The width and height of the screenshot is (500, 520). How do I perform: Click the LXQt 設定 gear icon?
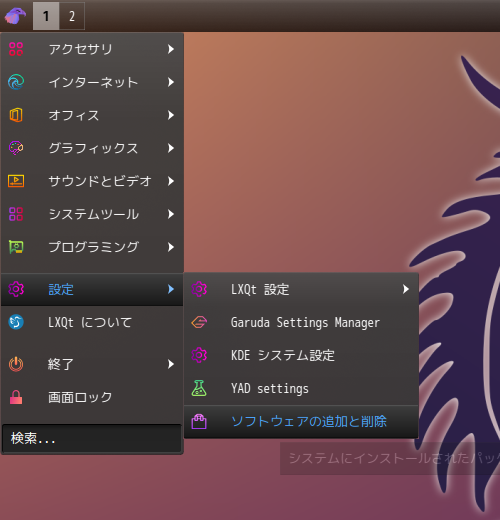pyautogui.click(x=199, y=289)
